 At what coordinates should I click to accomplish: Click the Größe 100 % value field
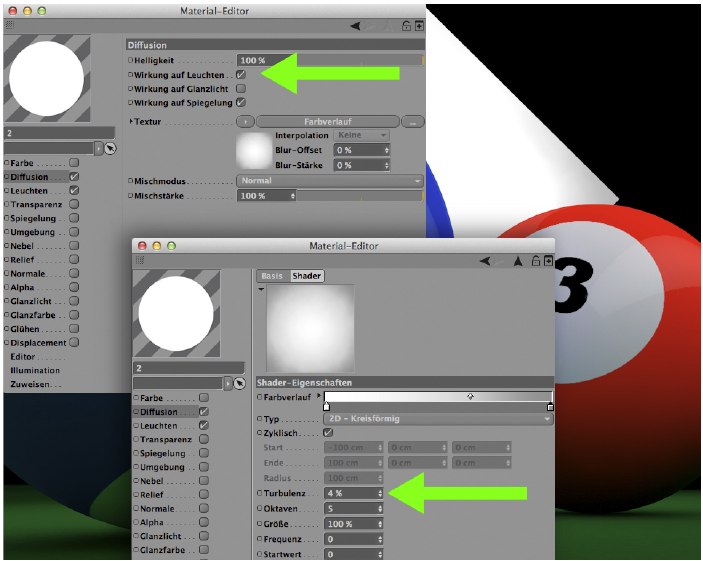353,524
